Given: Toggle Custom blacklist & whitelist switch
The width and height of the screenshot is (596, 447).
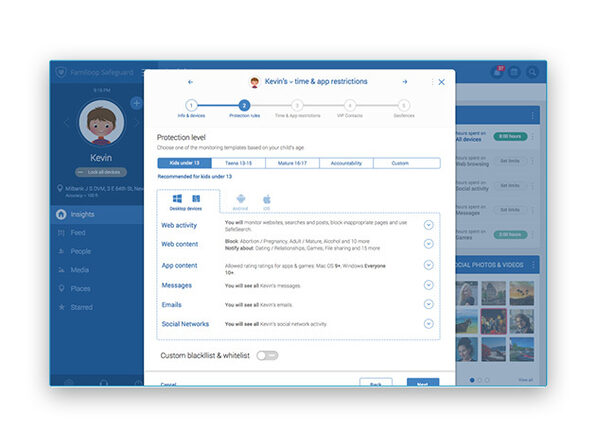Looking at the screenshot, I should pos(267,355).
